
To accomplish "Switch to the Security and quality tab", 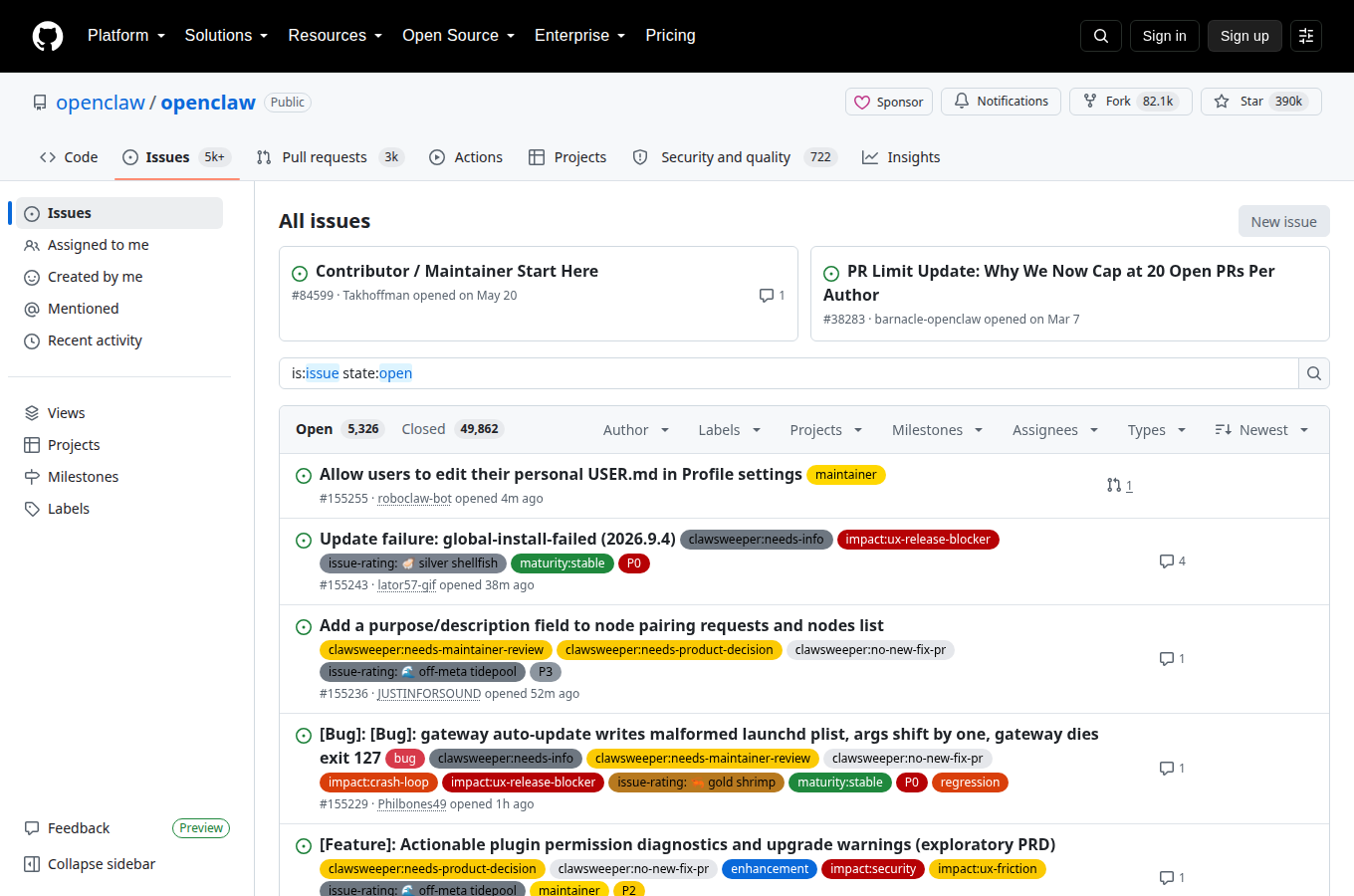I will click(736, 157).
